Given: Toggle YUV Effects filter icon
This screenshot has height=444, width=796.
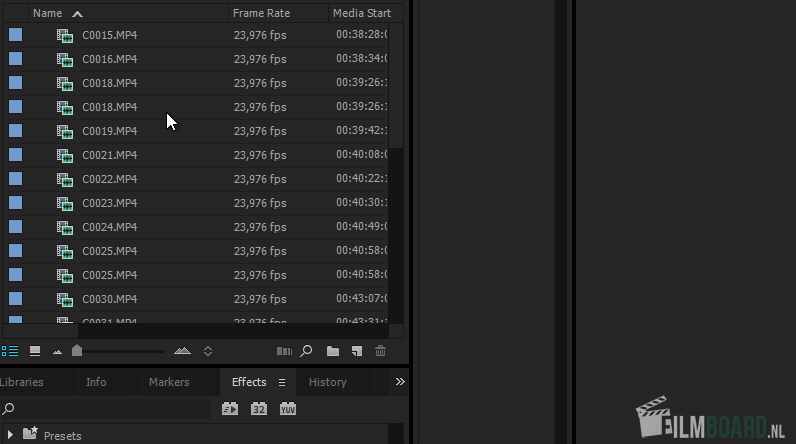Looking at the screenshot, I should pos(288,408).
